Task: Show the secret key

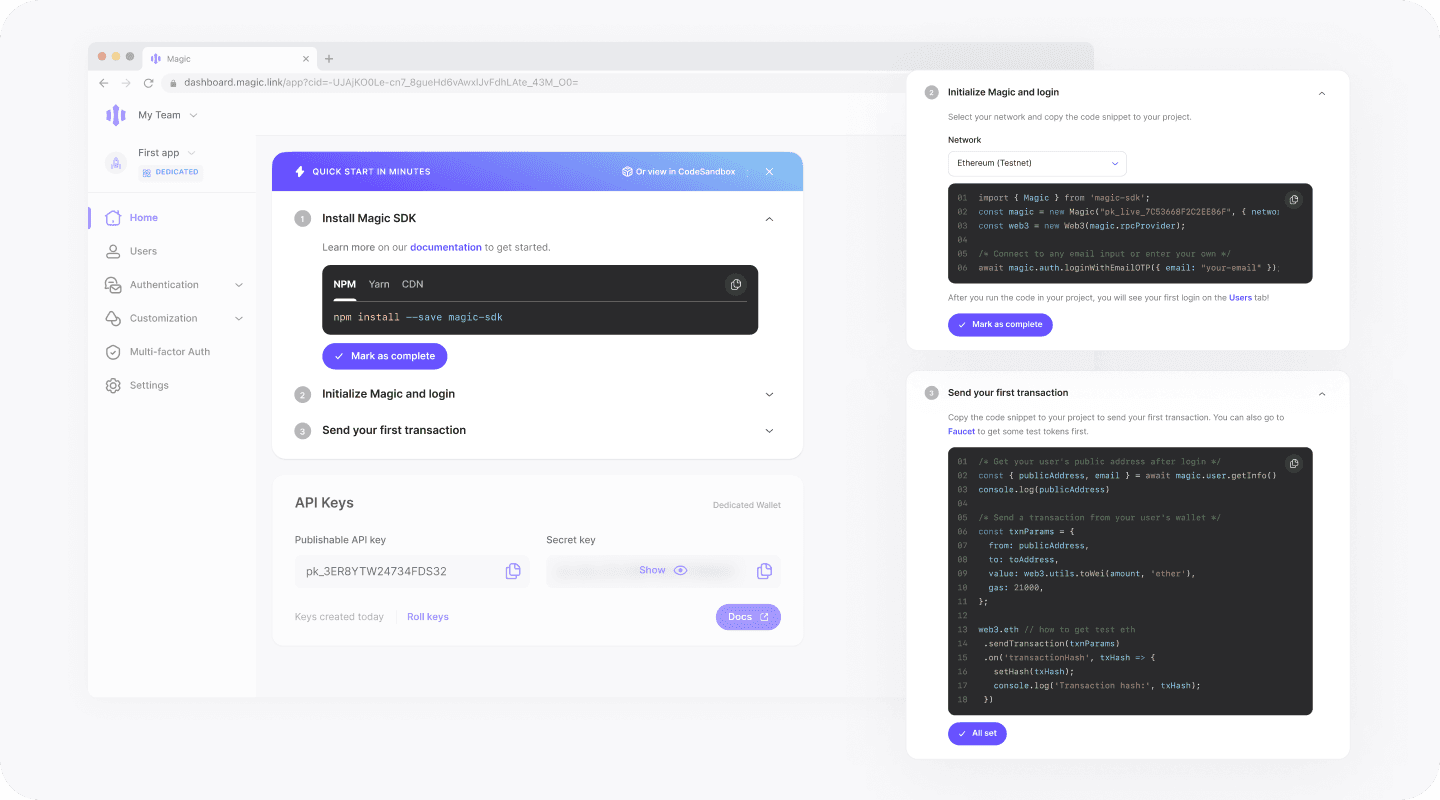Action: [663, 570]
